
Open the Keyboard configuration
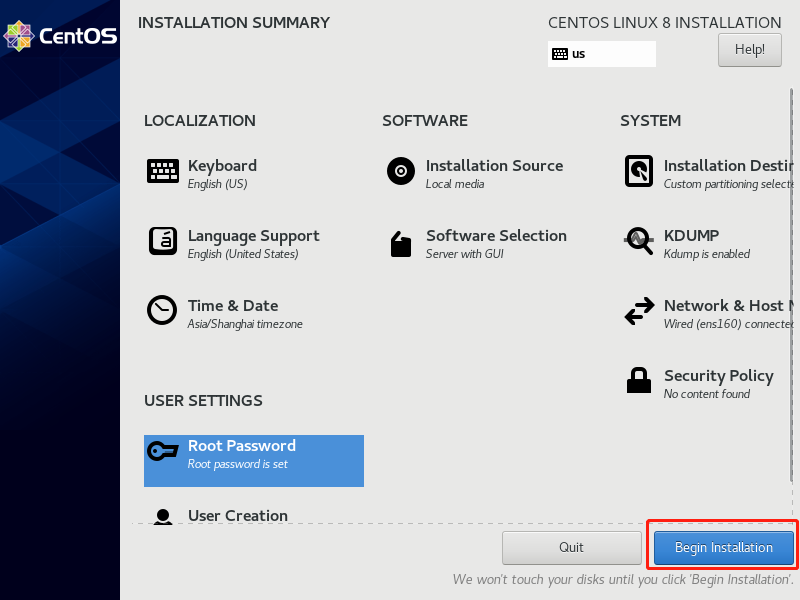pyautogui.click(x=222, y=165)
